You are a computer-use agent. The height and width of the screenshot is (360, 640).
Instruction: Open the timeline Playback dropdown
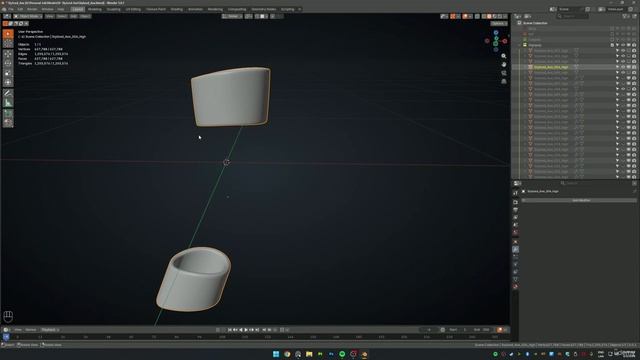[50, 330]
